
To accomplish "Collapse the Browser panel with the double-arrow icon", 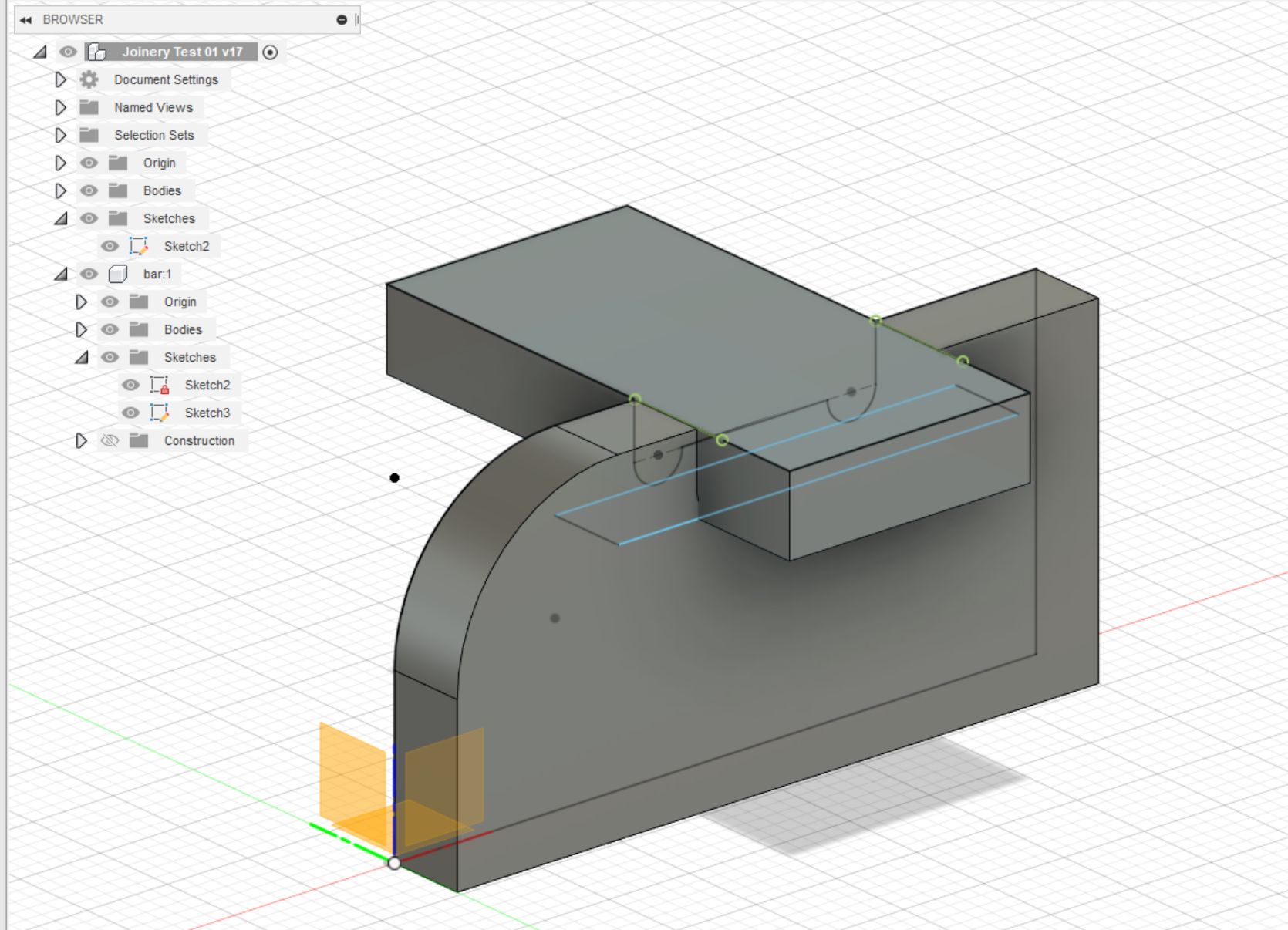I will click(x=25, y=20).
